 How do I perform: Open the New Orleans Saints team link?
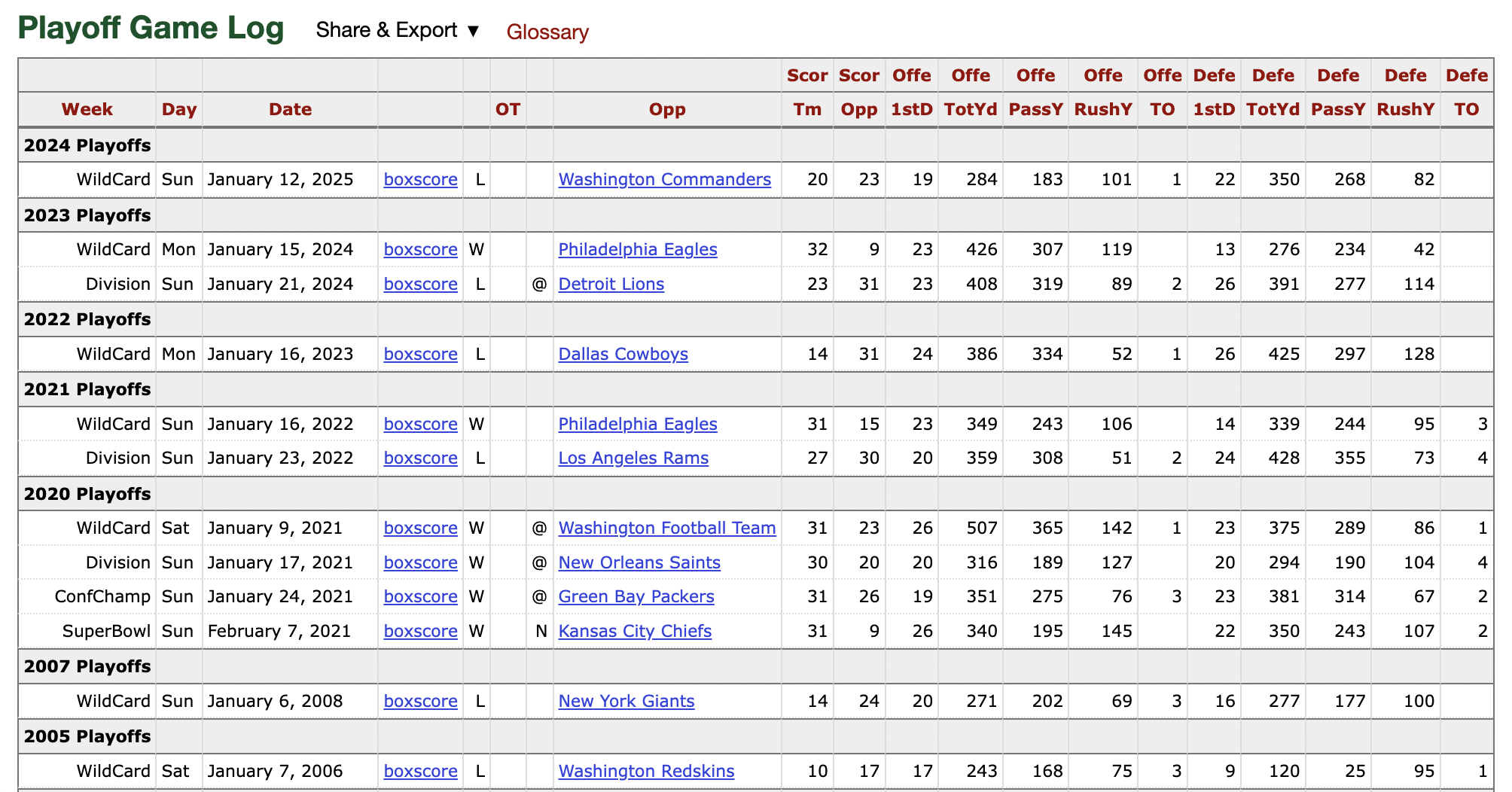pyautogui.click(x=639, y=562)
